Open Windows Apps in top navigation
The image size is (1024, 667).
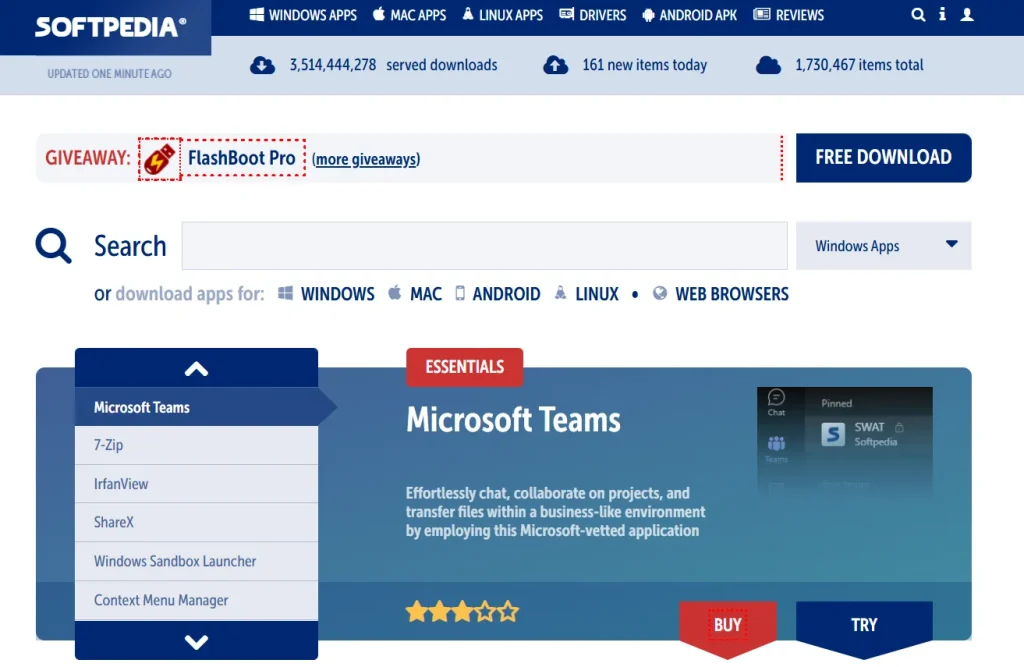303,15
